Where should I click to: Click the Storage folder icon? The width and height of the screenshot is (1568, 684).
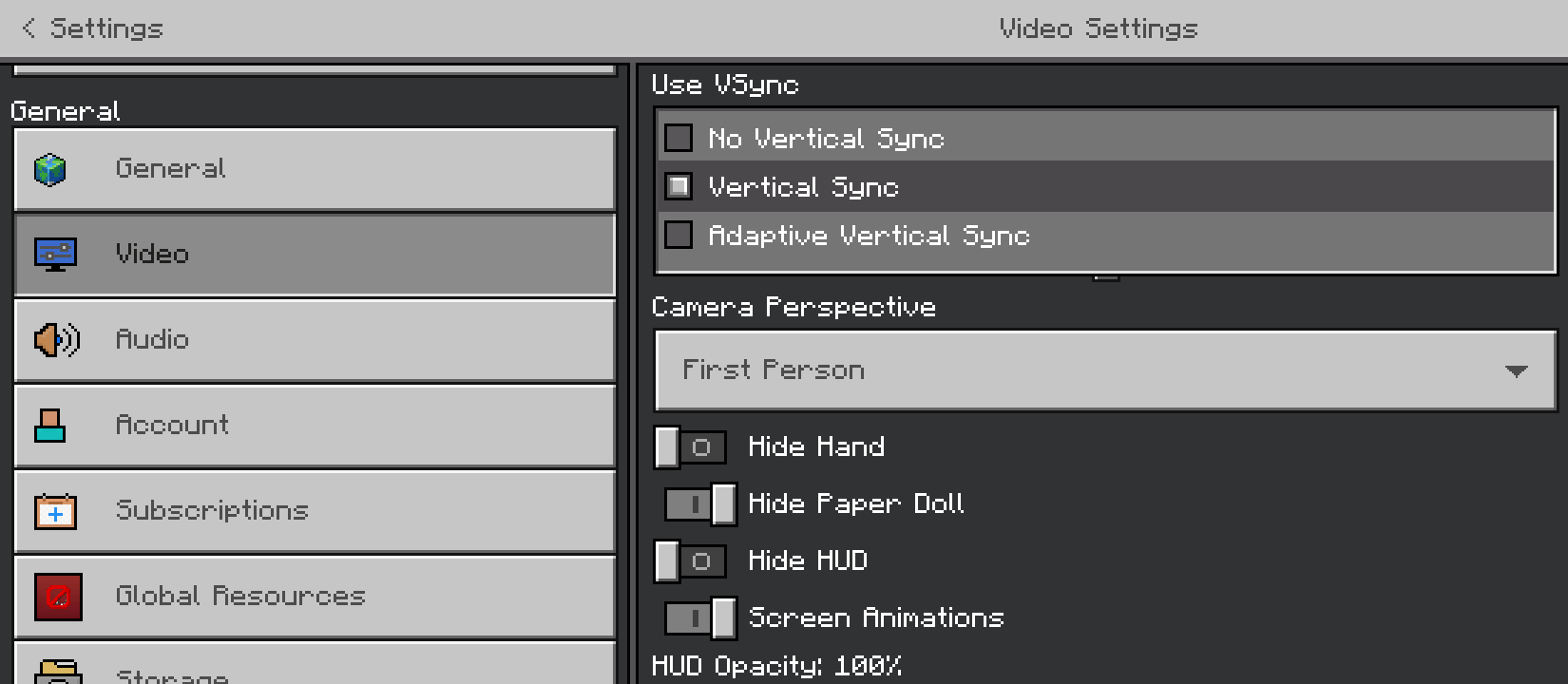coord(58,672)
